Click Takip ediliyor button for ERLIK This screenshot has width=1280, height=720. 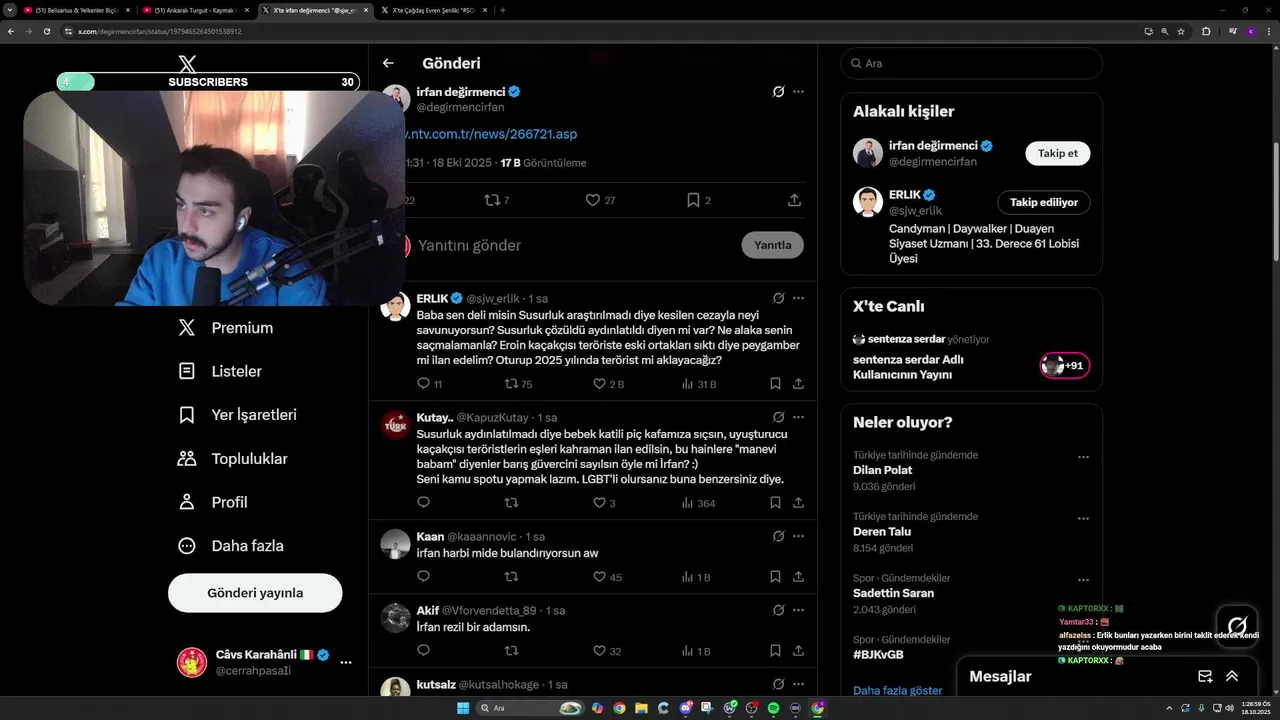pos(1043,202)
